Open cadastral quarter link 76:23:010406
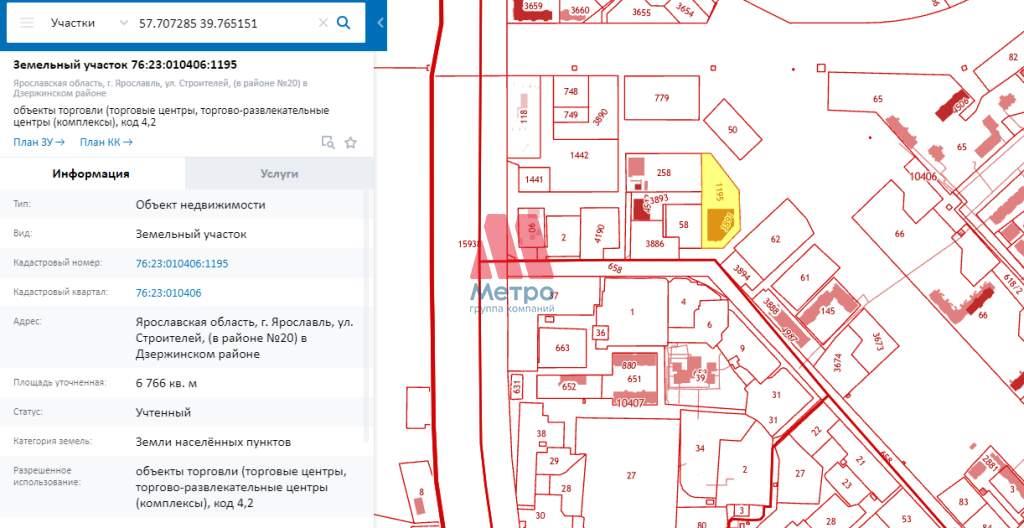The image size is (1024, 528). pyautogui.click(x=168, y=293)
